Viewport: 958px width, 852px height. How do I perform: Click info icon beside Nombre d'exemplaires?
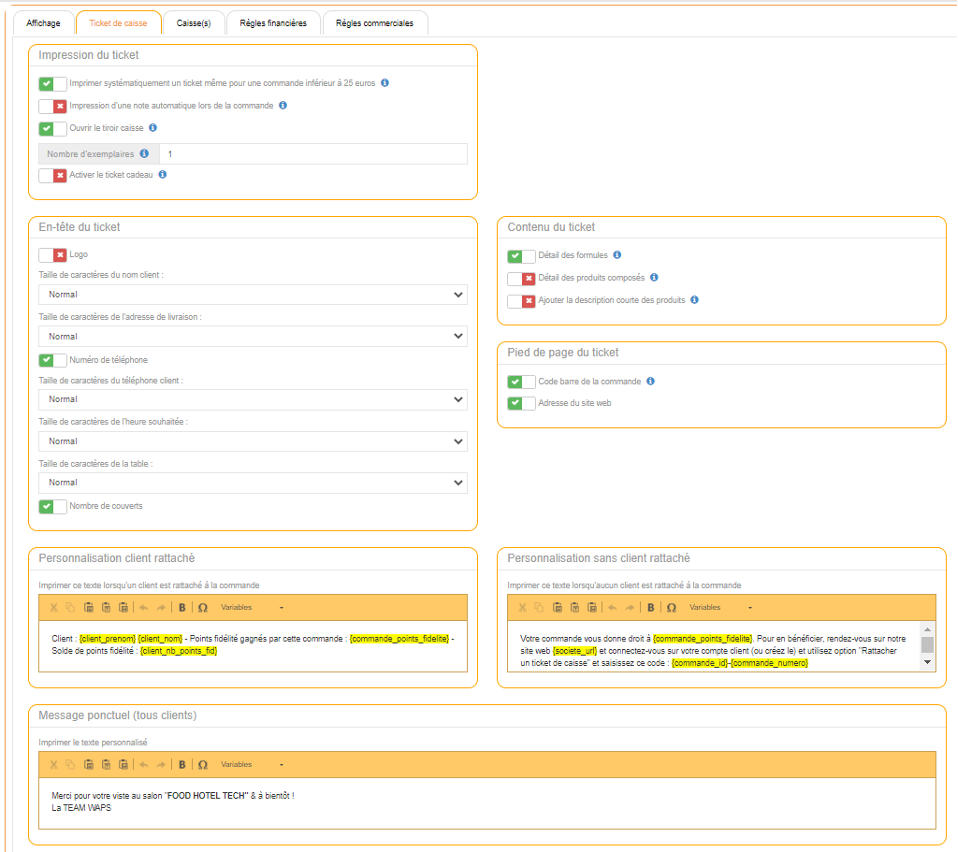[145, 154]
